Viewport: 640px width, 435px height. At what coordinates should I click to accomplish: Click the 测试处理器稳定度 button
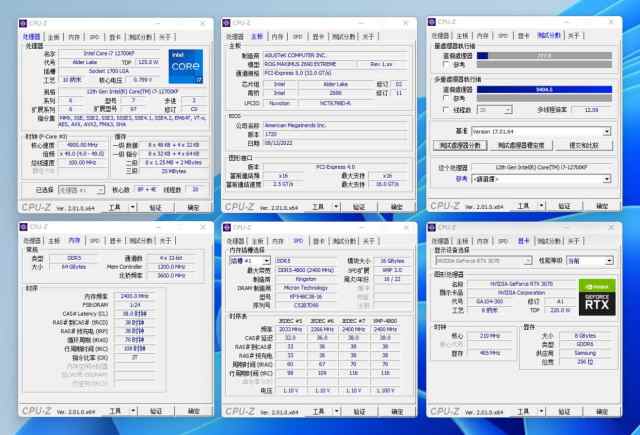(x=521, y=145)
